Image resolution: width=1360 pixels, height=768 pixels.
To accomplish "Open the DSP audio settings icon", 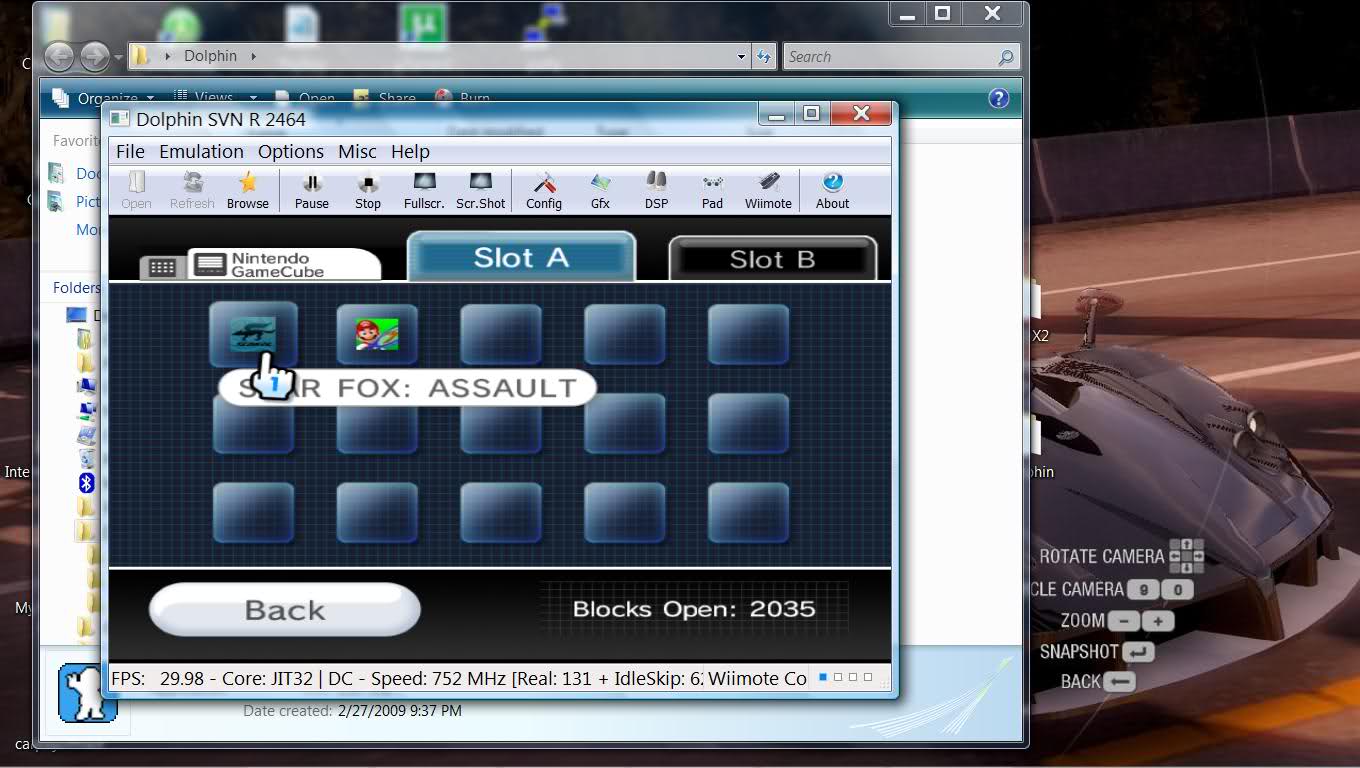I will (x=656, y=190).
